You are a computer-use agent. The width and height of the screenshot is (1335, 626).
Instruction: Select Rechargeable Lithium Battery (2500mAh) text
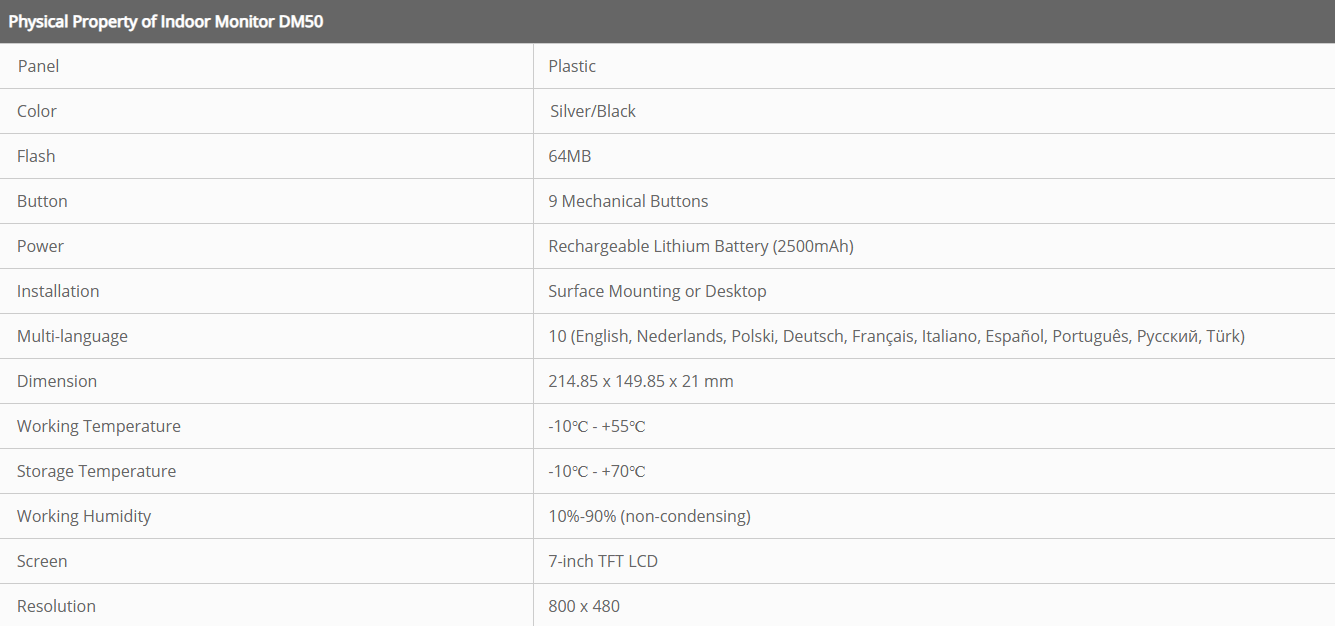[700, 246]
